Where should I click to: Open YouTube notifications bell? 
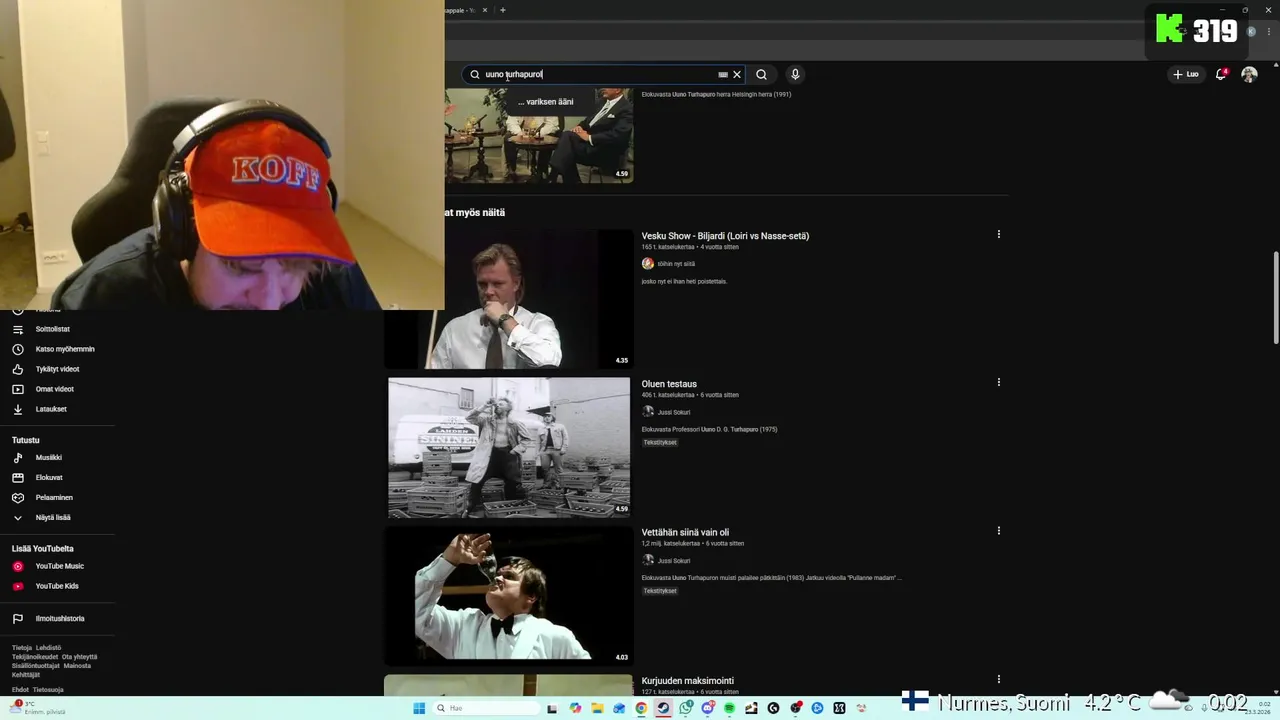pos(1220,74)
